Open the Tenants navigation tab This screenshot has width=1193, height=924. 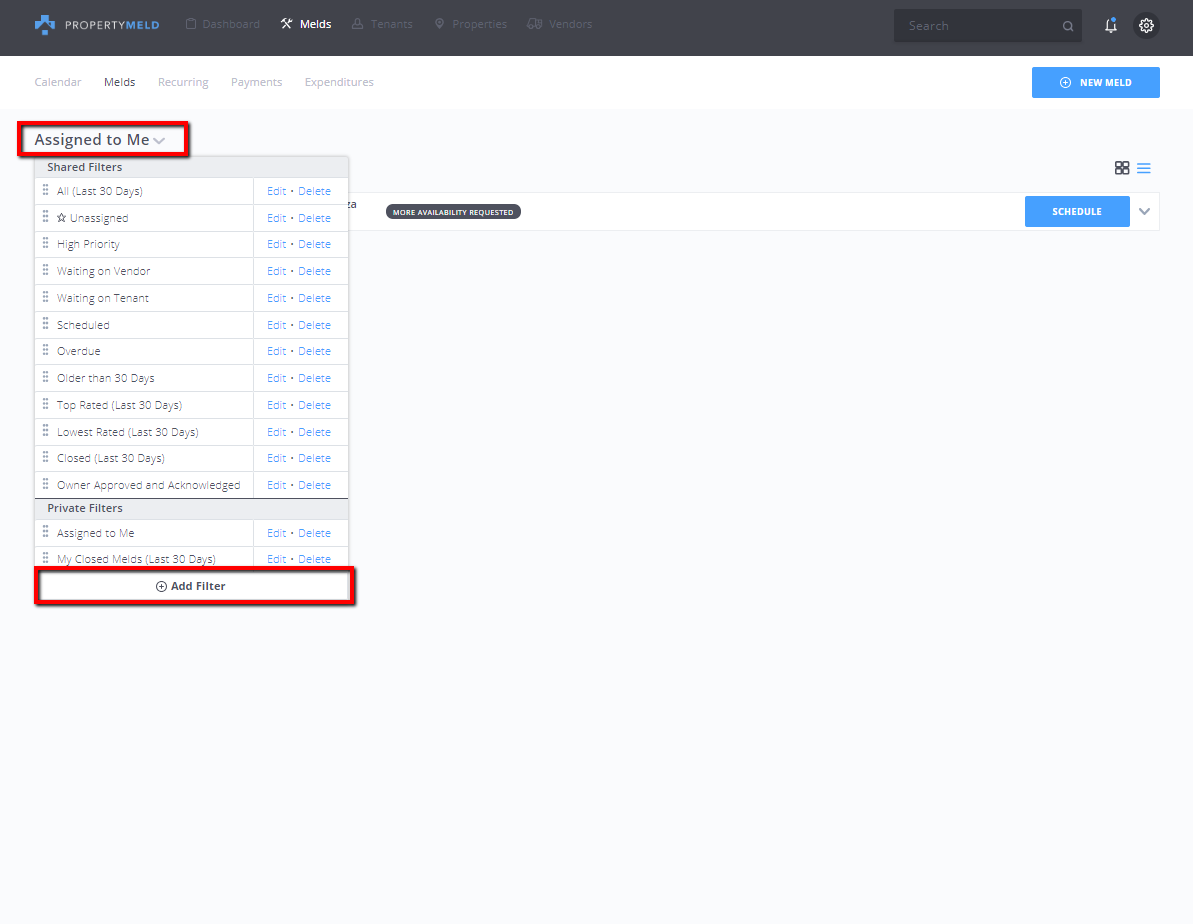pyautogui.click(x=382, y=24)
